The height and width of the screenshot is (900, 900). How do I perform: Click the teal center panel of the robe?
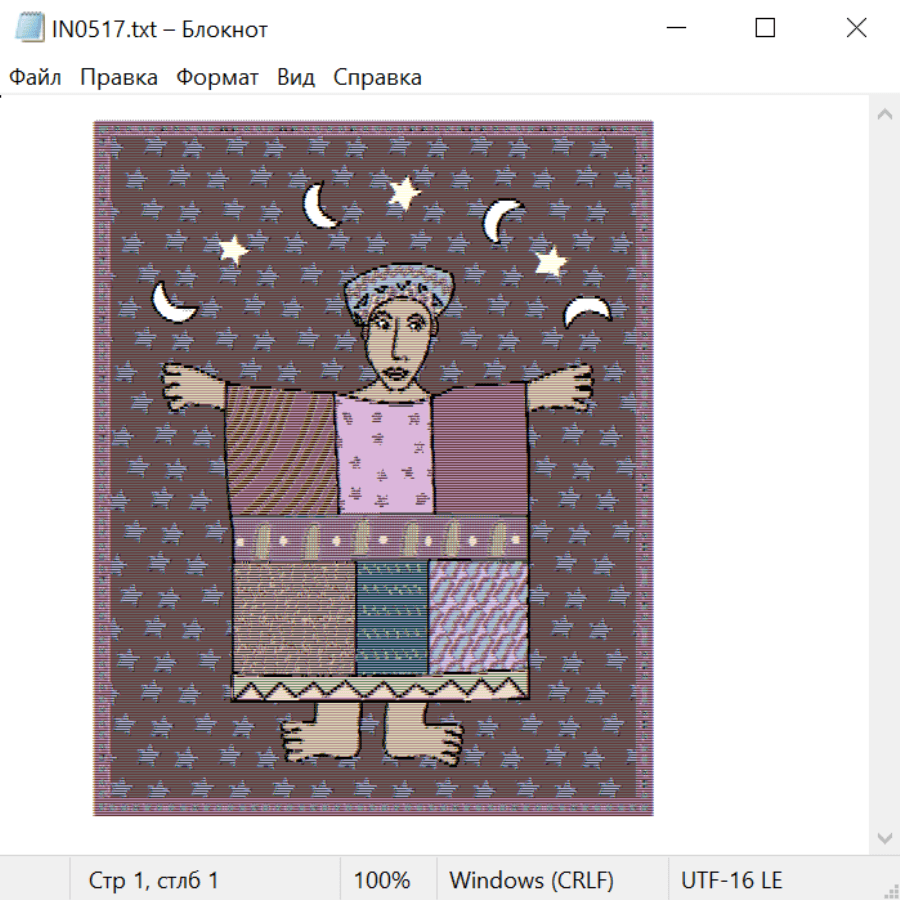(392, 616)
